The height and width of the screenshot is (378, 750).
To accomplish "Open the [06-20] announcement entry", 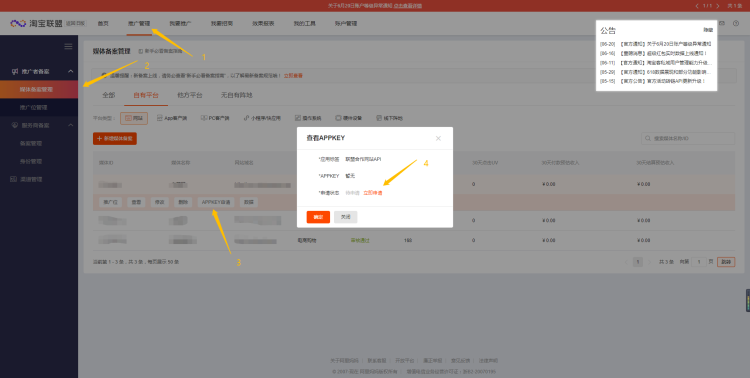I will point(655,44).
